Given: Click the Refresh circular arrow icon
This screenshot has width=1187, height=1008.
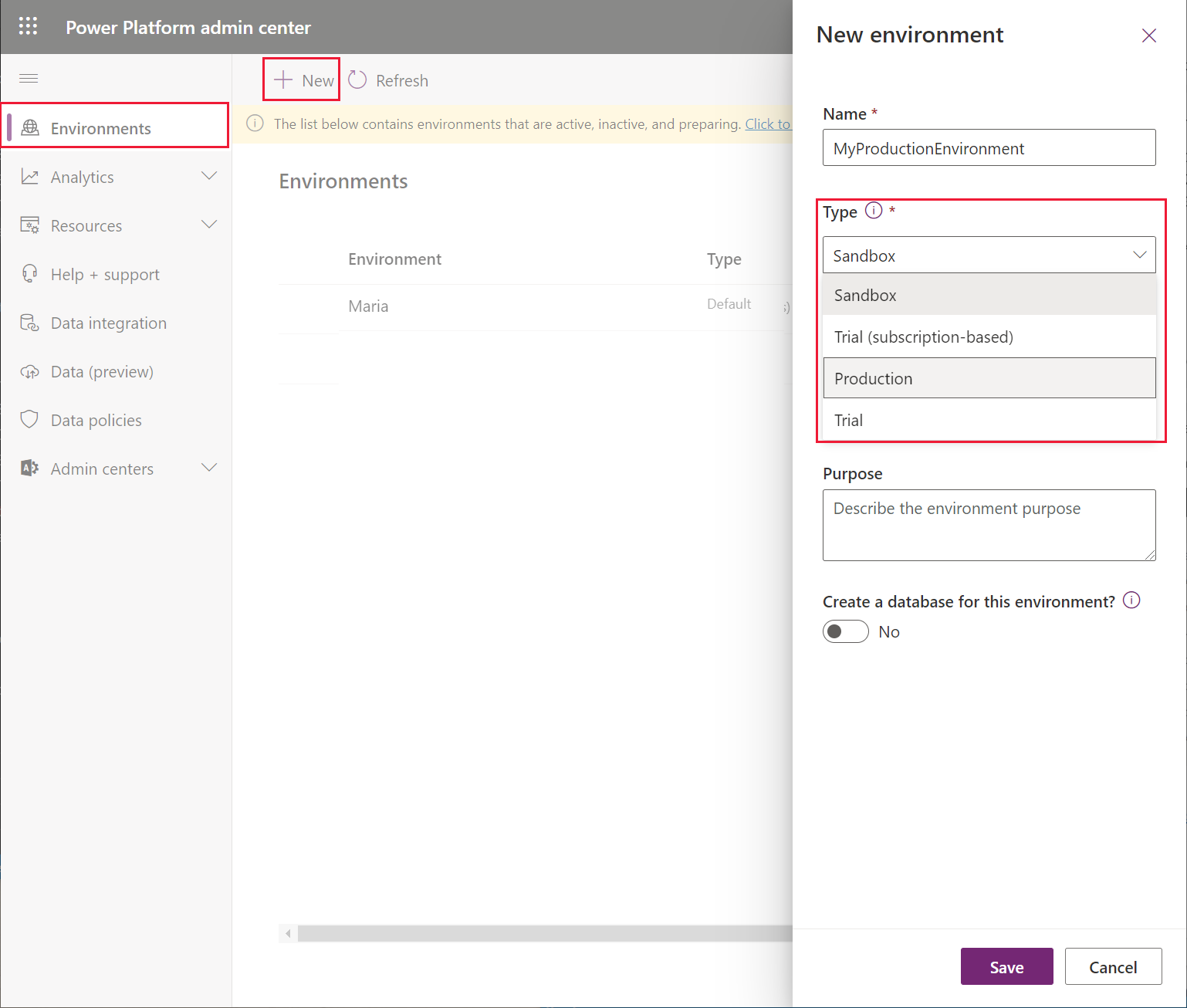Looking at the screenshot, I should click(357, 79).
